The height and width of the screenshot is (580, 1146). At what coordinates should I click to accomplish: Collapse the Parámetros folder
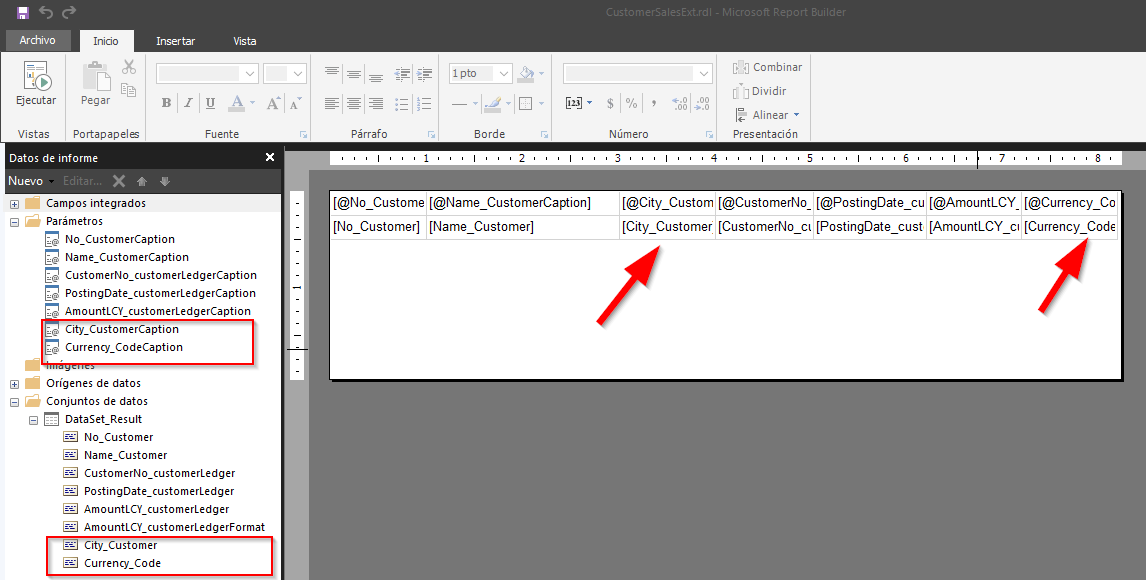[x=14, y=221]
